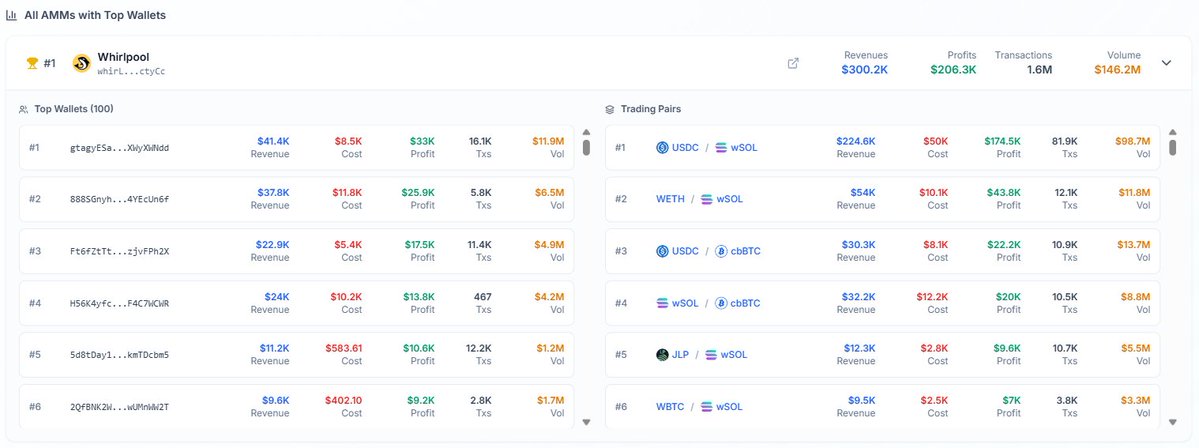Click Transactions total 1.6M
This screenshot has width=1199, height=448.
click(1039, 70)
